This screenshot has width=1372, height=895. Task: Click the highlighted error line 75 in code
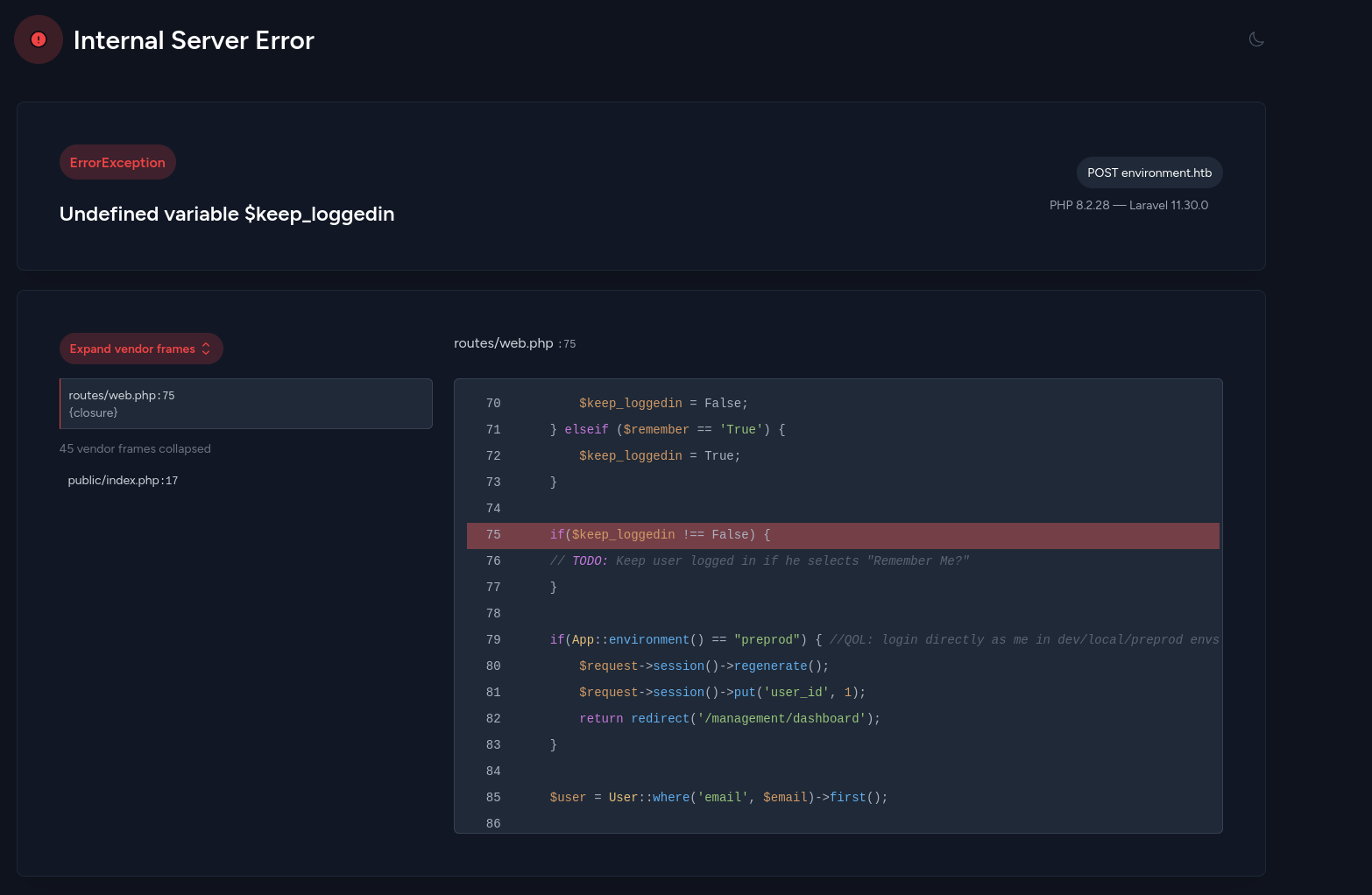pos(660,535)
